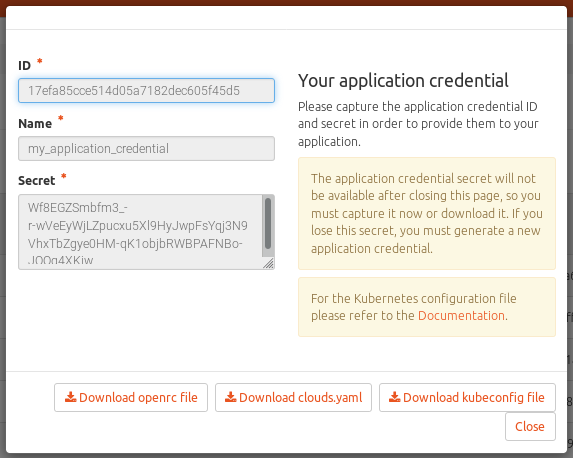
Task: Click inside the Secret text area
Action: click(x=140, y=232)
